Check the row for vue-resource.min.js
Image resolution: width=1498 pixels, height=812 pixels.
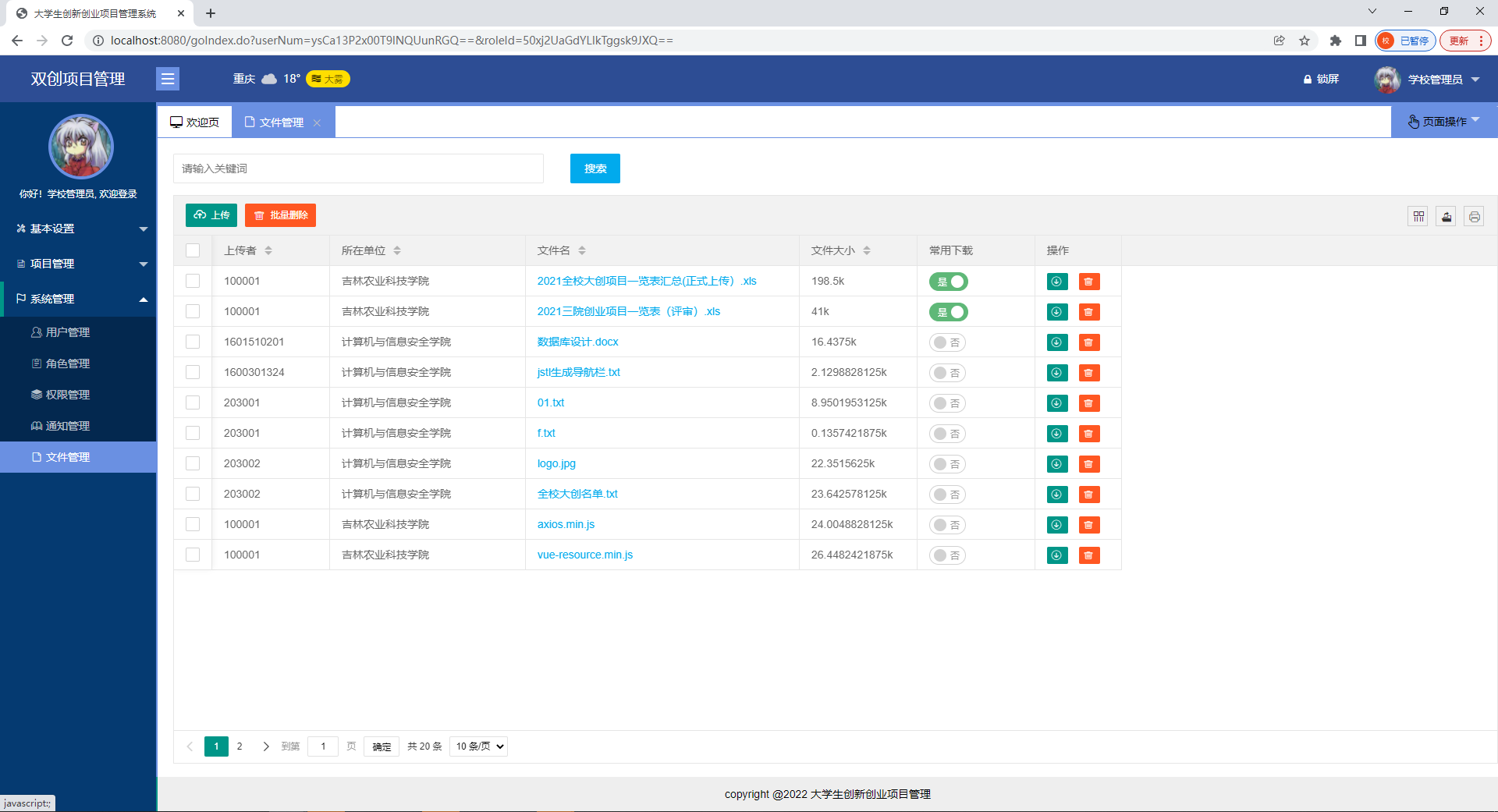(x=193, y=555)
